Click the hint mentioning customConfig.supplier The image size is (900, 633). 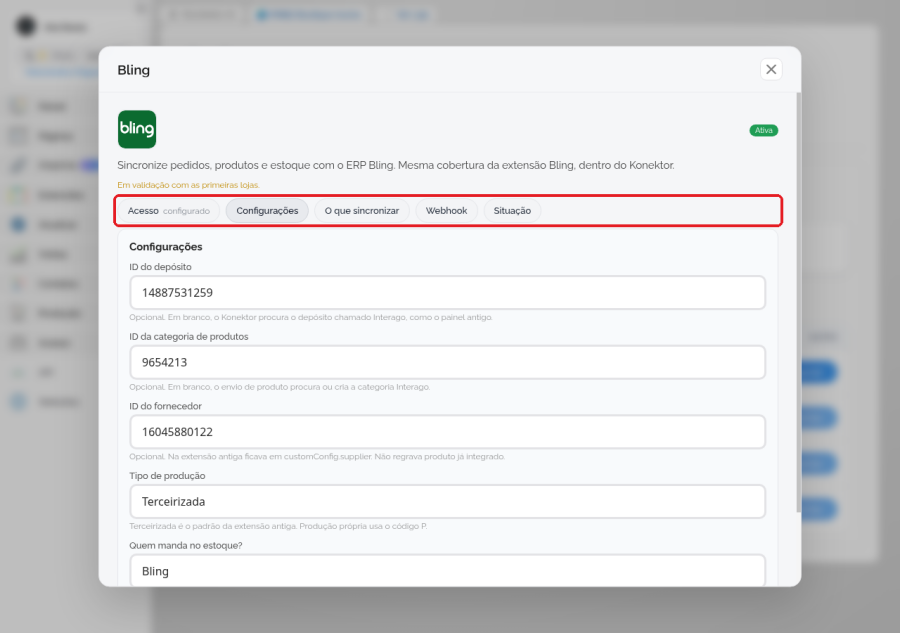point(317,457)
